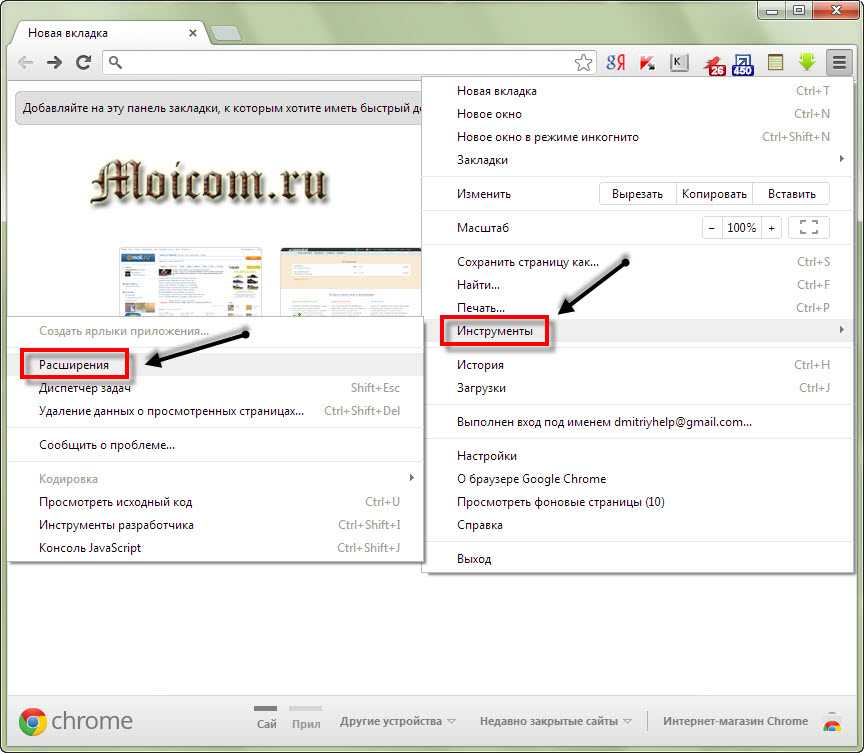Screen dimensions: 864x753
Task: Select Расширения in the tools submenu
Action: tap(74, 365)
